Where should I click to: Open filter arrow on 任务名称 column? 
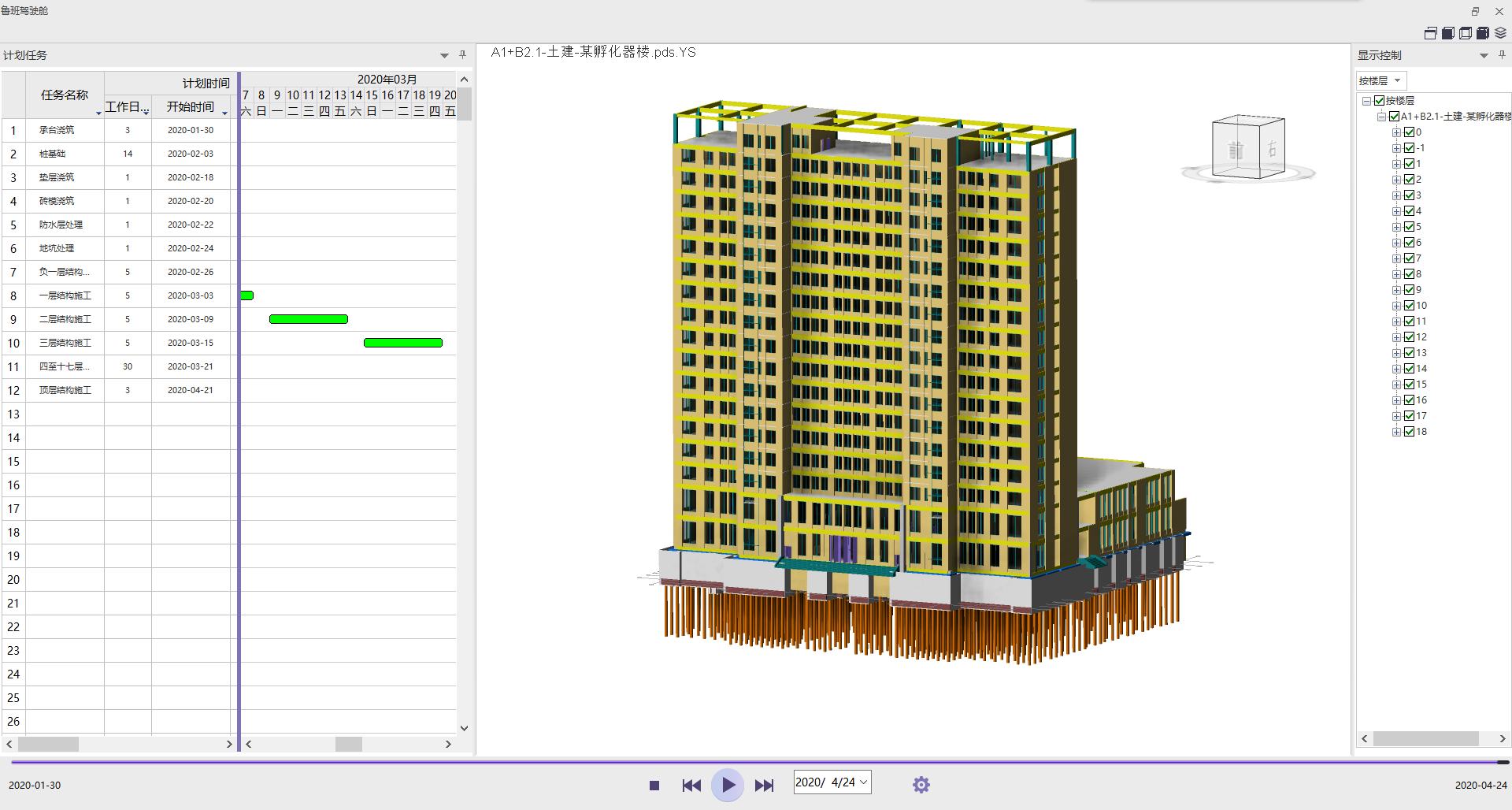(98, 113)
